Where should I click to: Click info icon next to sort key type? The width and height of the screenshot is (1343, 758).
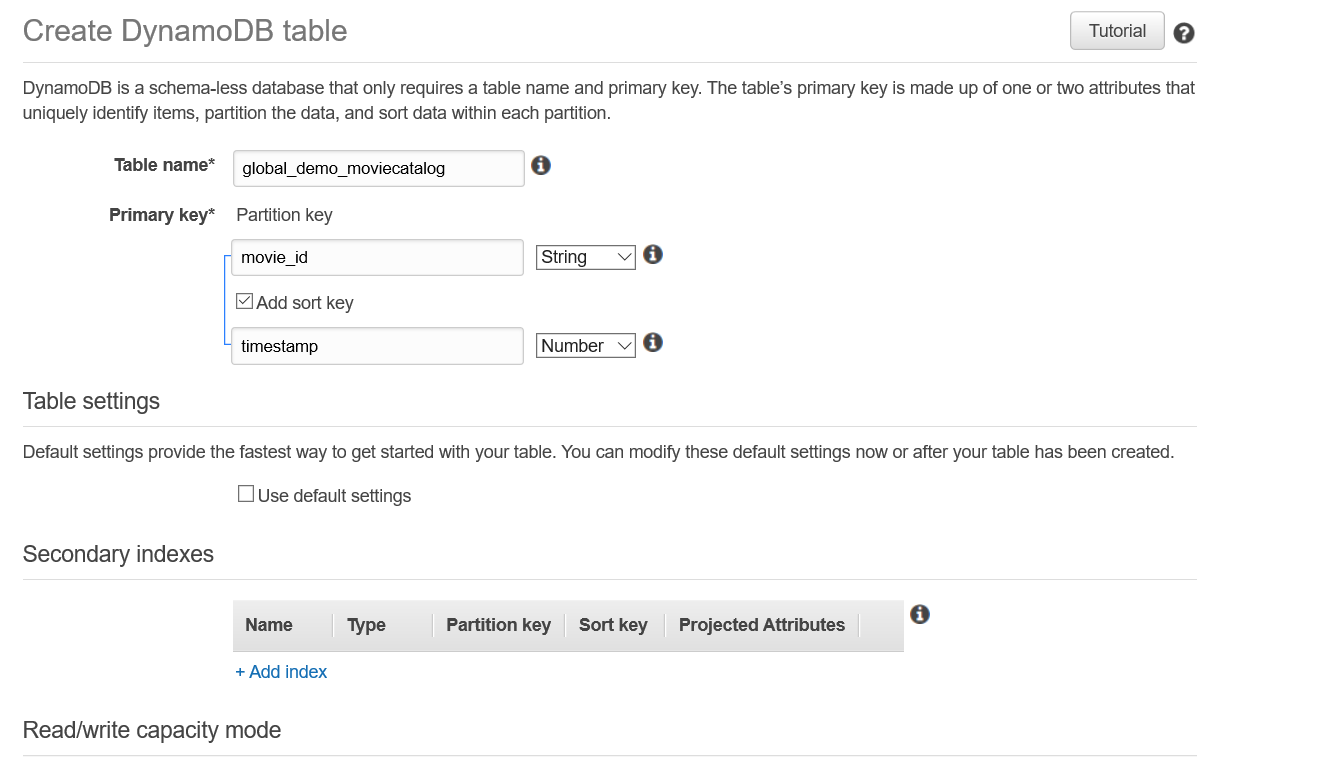click(653, 343)
